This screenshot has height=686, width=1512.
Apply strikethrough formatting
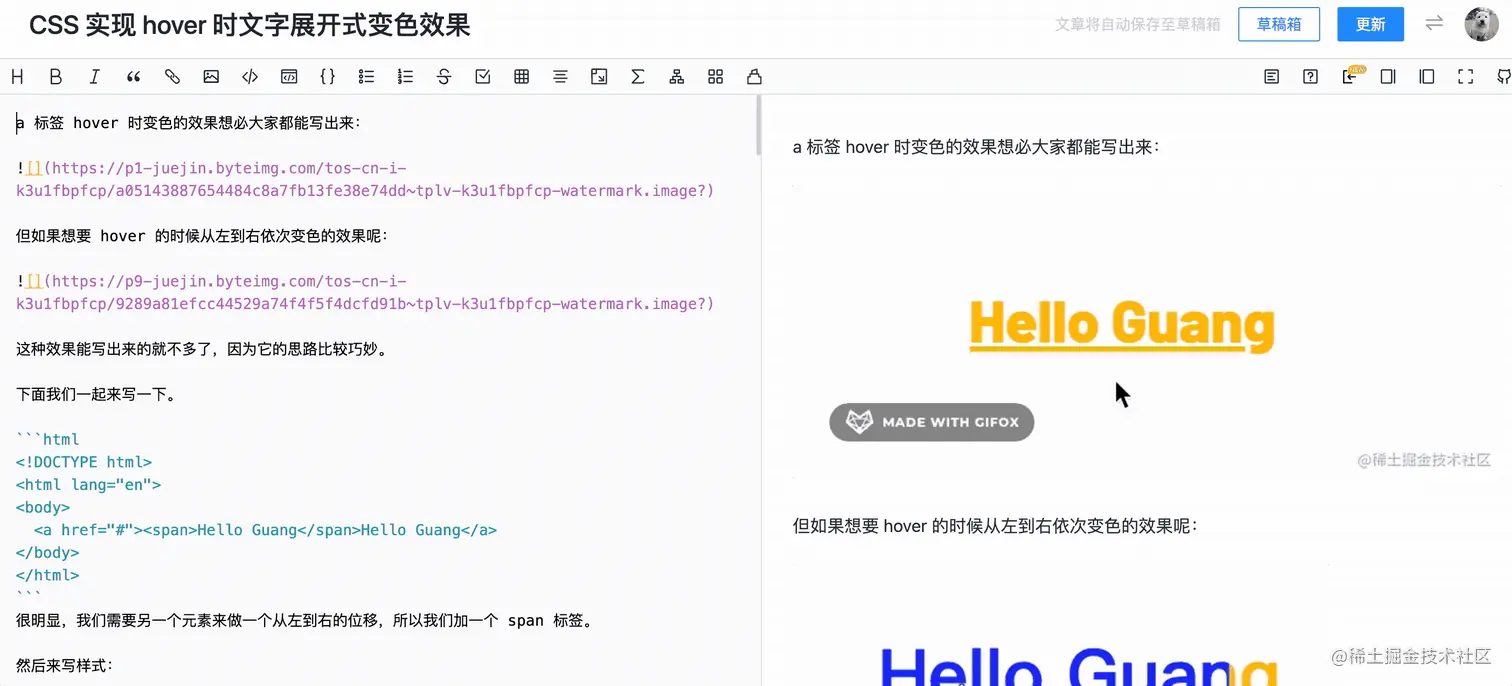444,77
